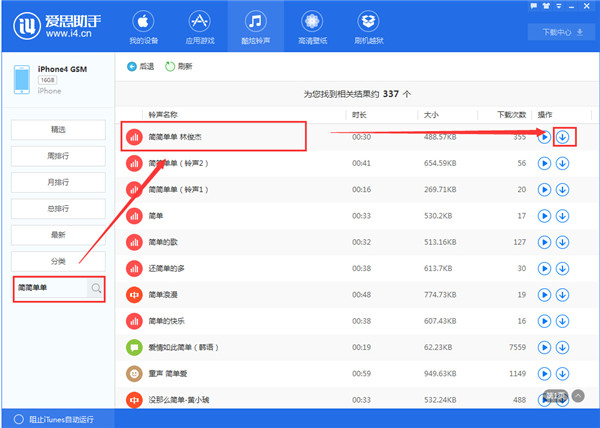Click red icon of 简简单单 林俊杰
This screenshot has height=428, width=600.
[x=134, y=137]
